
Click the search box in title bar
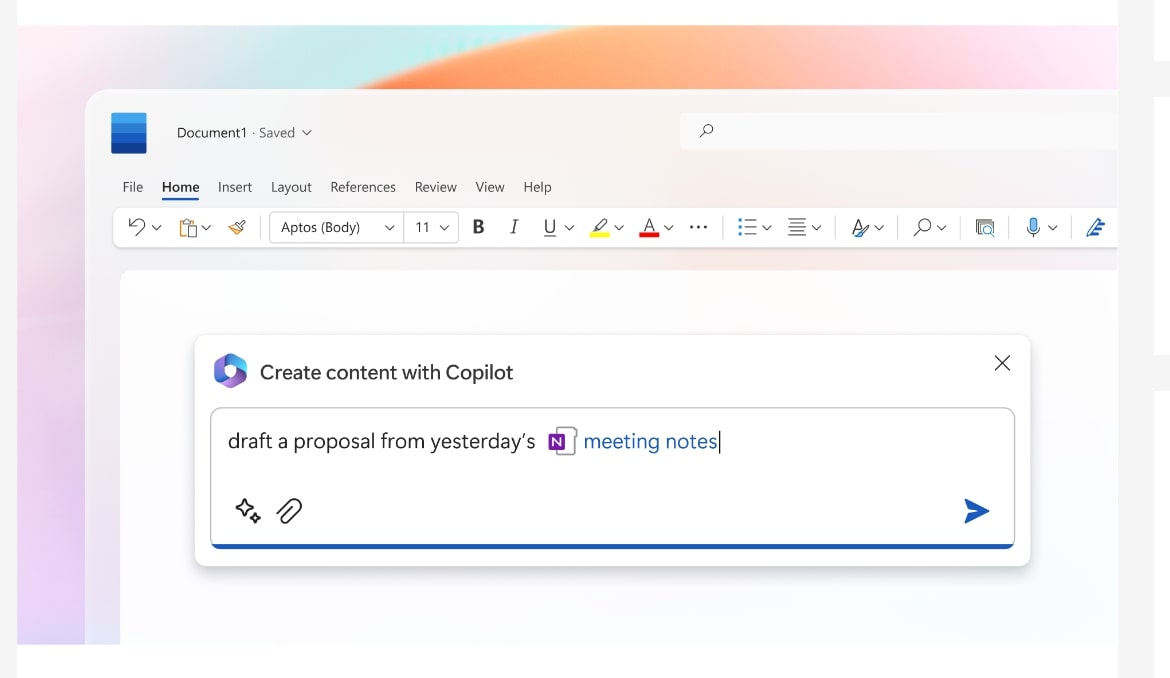900,130
